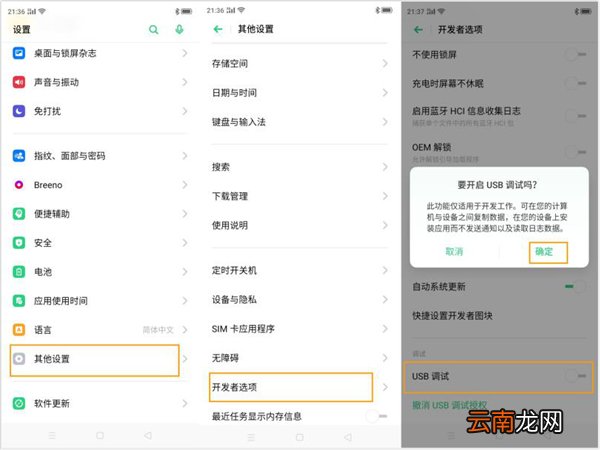Select the 语言 简体中文 value
This screenshot has width=600, height=450.
click(158, 329)
